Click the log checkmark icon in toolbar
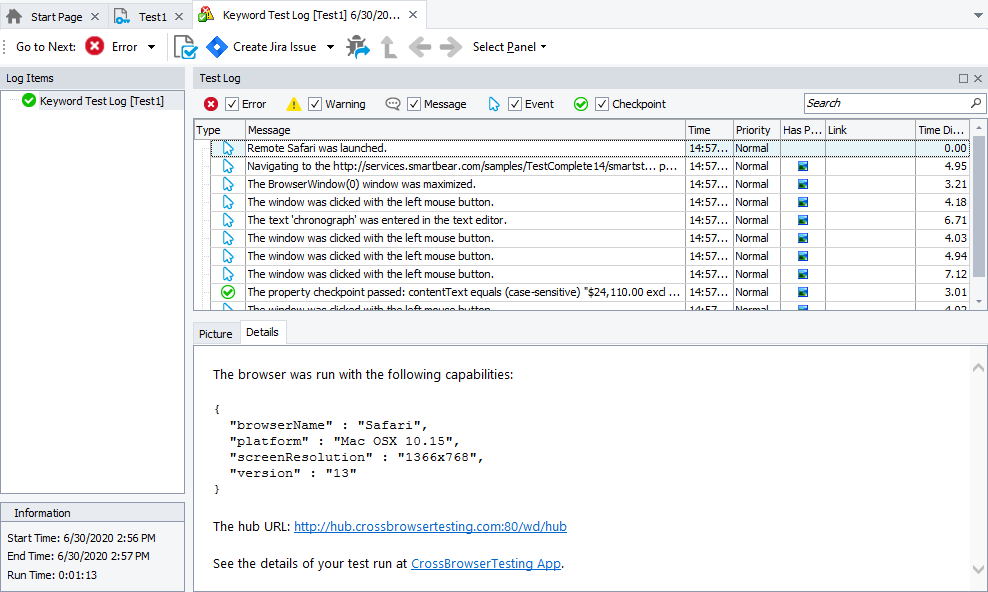This screenshot has width=988, height=592. [x=185, y=47]
